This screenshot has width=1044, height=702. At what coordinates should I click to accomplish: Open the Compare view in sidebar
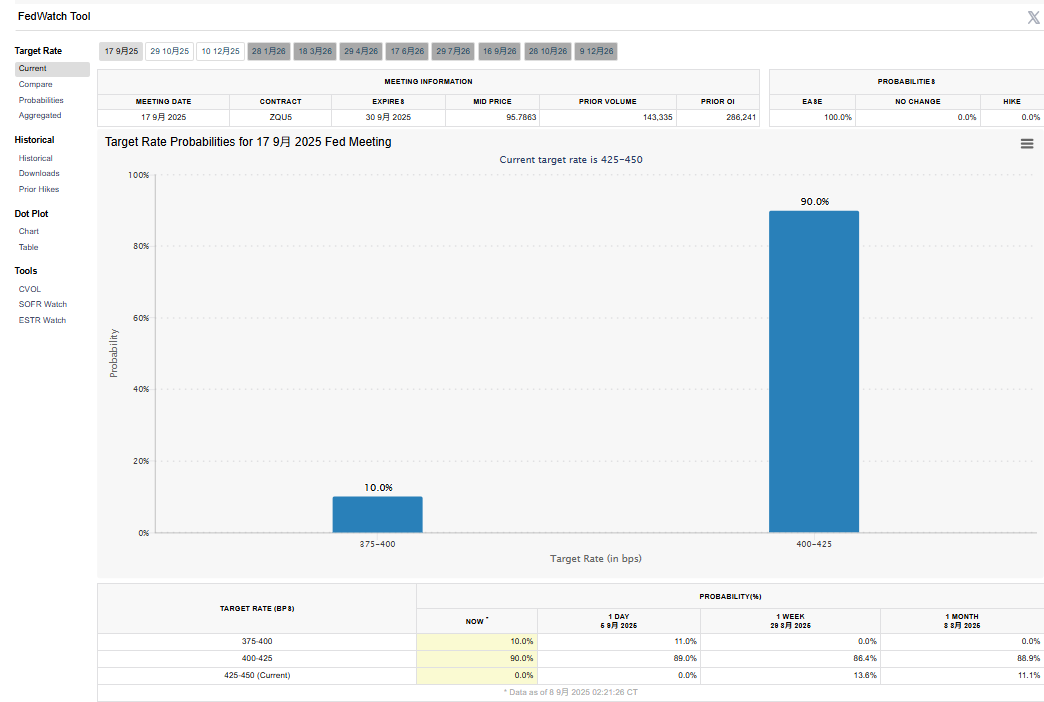pos(35,85)
